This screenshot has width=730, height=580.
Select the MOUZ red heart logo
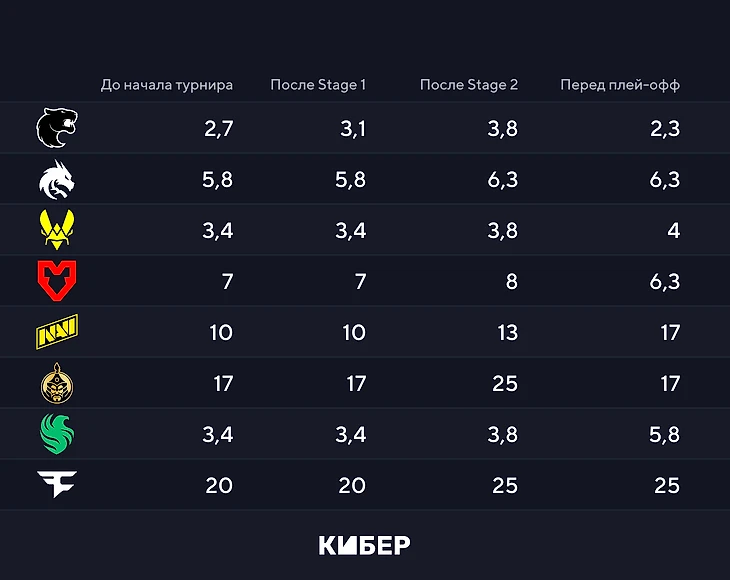(x=57, y=281)
